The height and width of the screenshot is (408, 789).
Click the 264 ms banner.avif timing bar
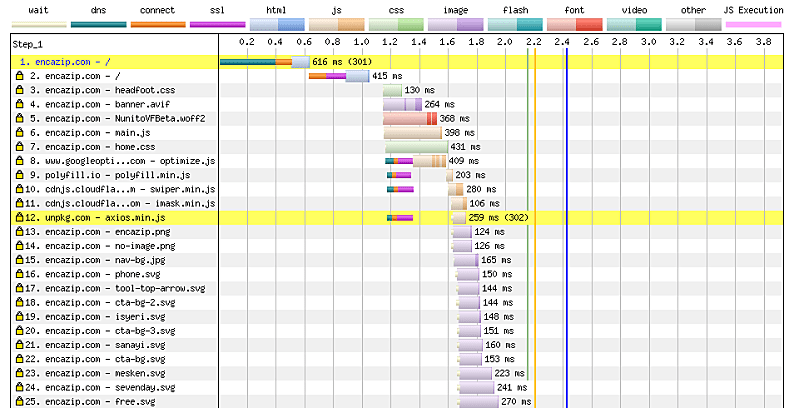coord(403,104)
